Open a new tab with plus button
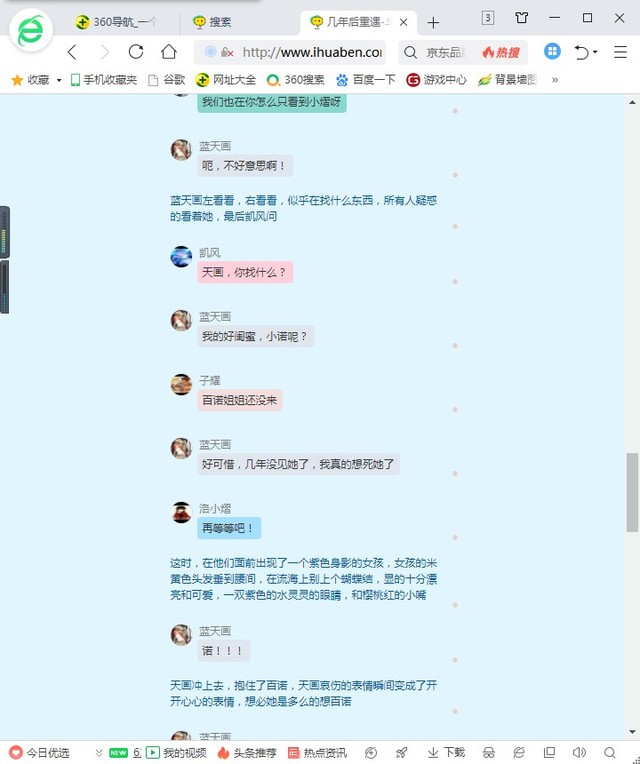 tap(433, 22)
